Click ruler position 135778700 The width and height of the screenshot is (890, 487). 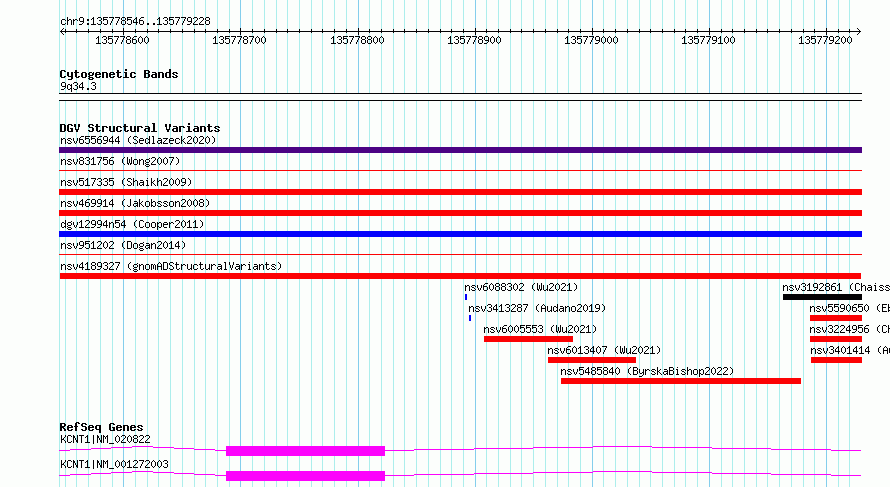tap(240, 40)
